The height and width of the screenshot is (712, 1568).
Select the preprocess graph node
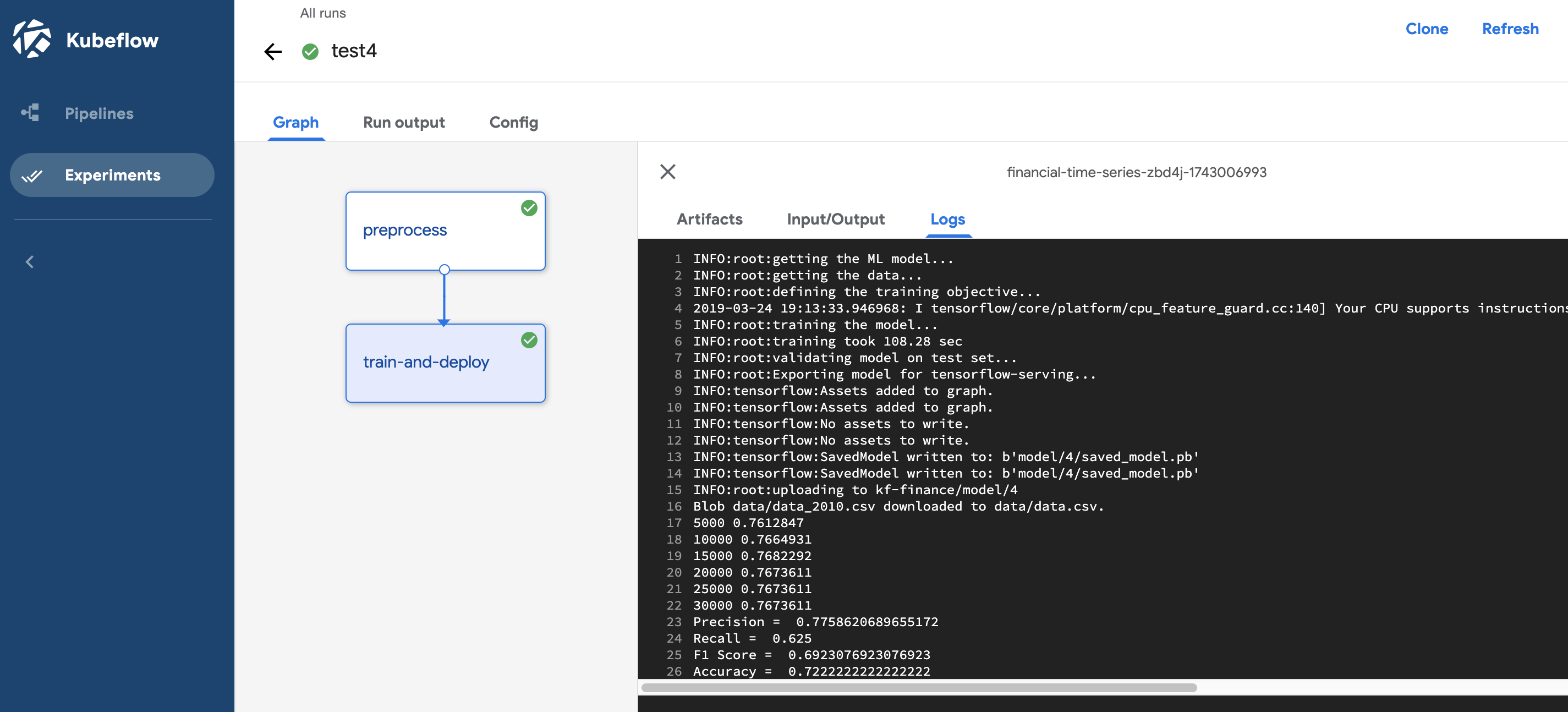446,231
